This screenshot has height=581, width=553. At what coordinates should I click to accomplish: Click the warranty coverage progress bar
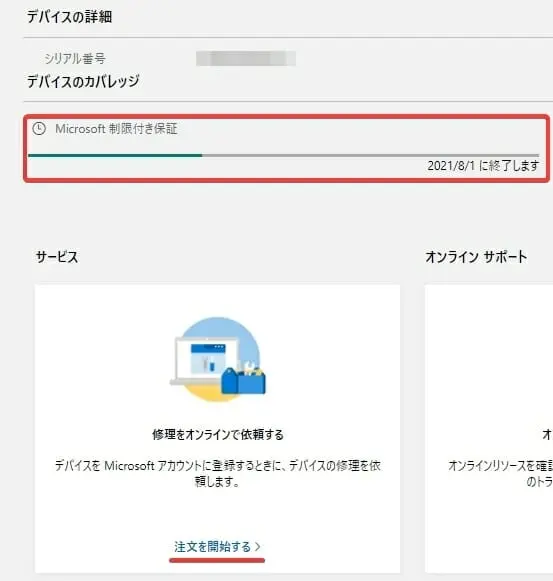pos(284,155)
